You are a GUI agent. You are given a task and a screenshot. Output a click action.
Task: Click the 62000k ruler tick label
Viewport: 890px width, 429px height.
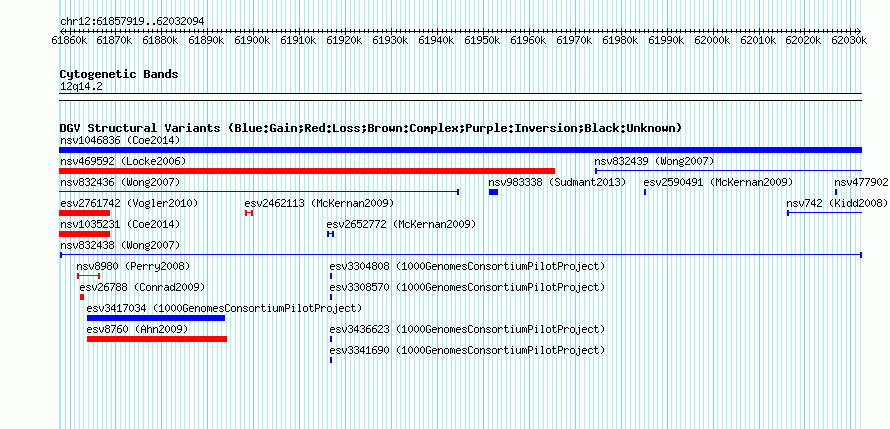tap(712, 40)
